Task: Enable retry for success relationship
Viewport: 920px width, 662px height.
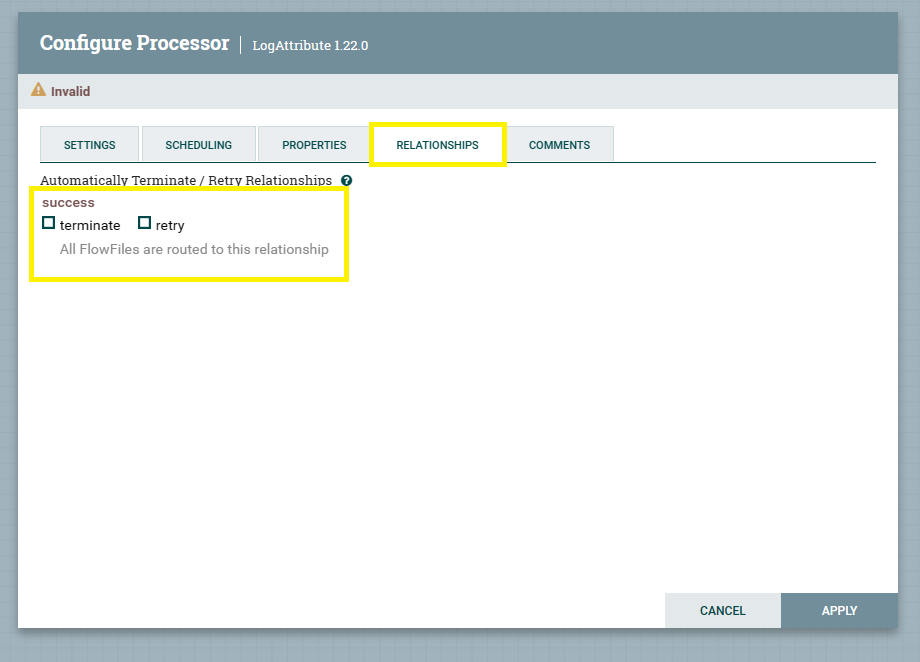Action: [144, 223]
